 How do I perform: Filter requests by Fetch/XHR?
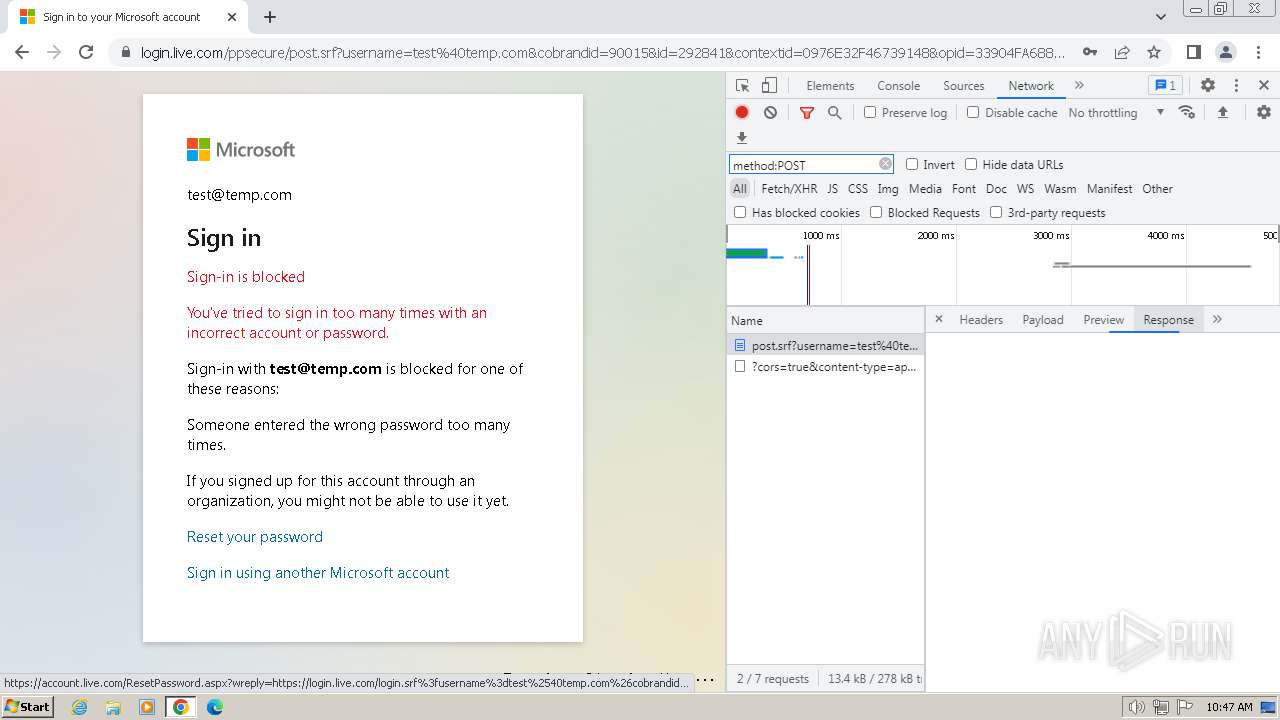[789, 189]
